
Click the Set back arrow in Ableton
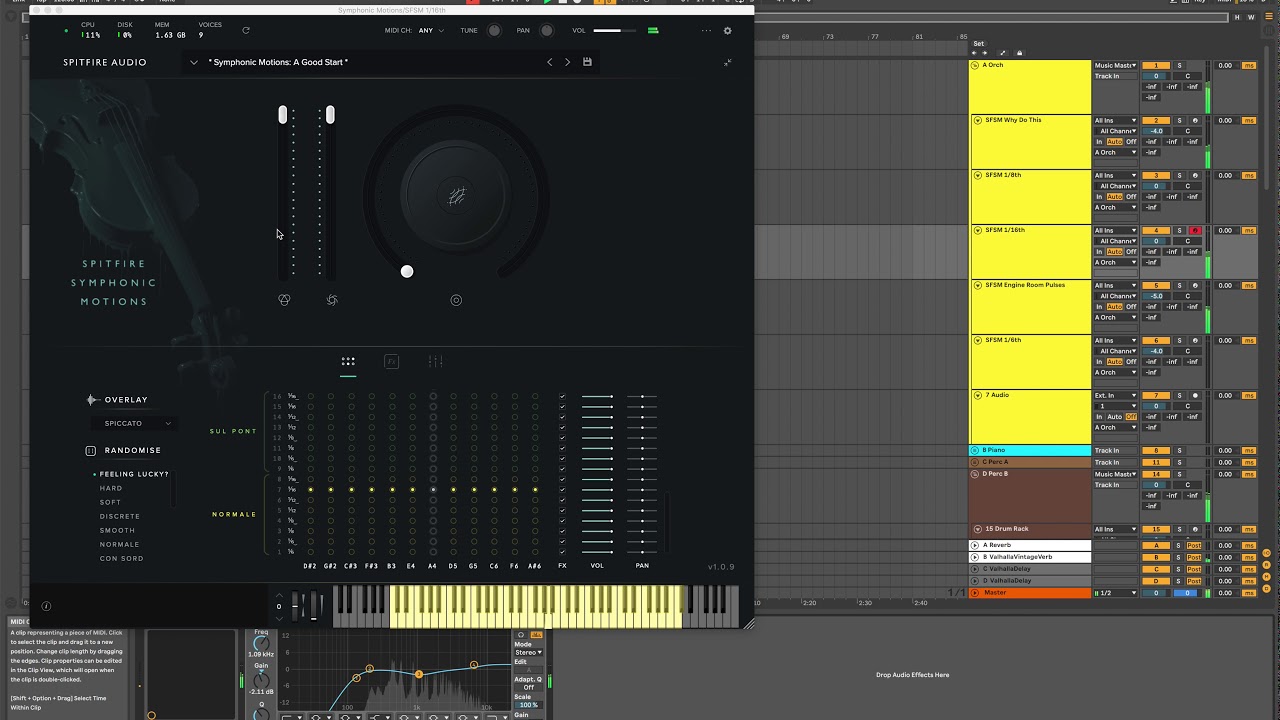pos(976,53)
